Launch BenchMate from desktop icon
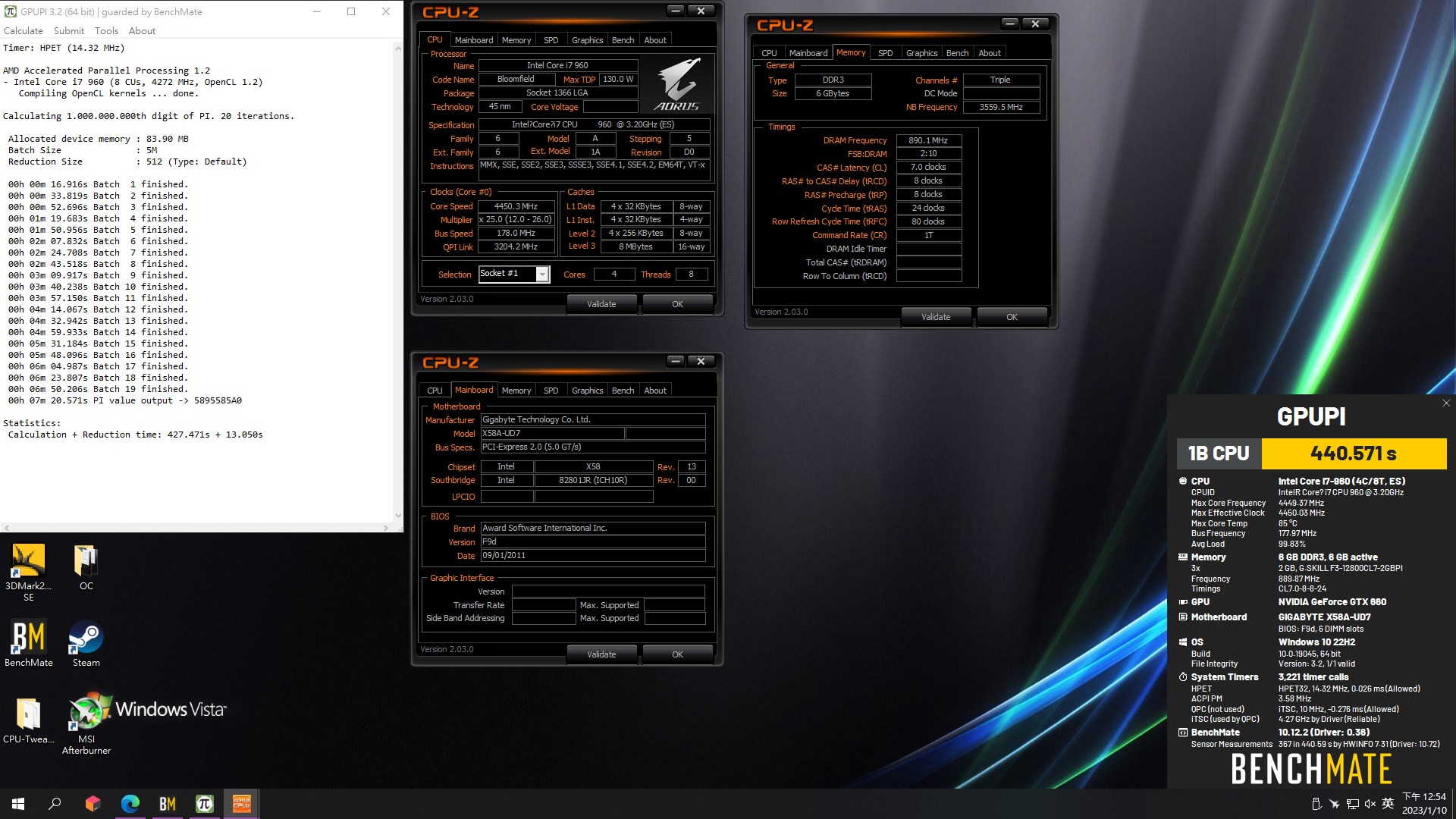Screen dimensions: 1456x819 [28, 643]
